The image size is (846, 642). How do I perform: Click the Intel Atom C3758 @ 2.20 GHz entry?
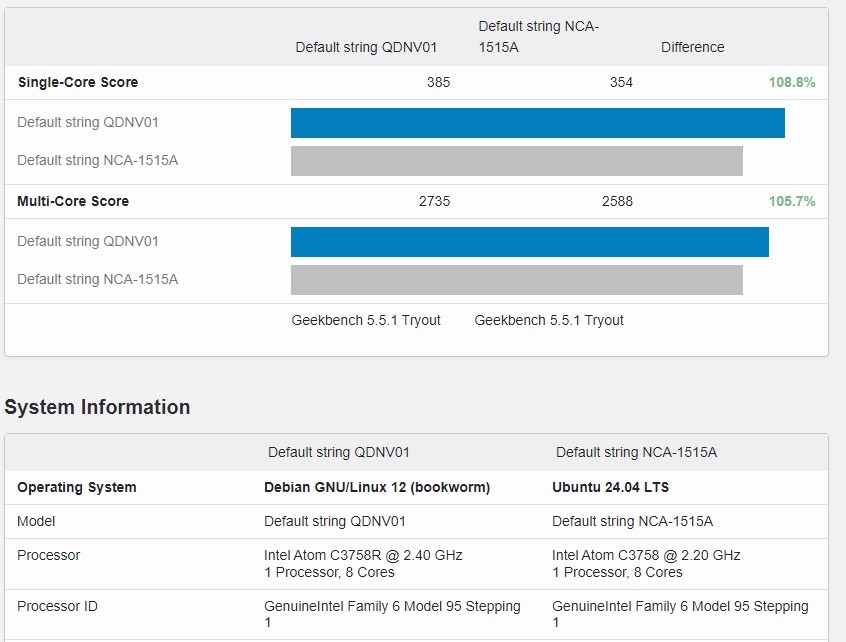click(646, 556)
